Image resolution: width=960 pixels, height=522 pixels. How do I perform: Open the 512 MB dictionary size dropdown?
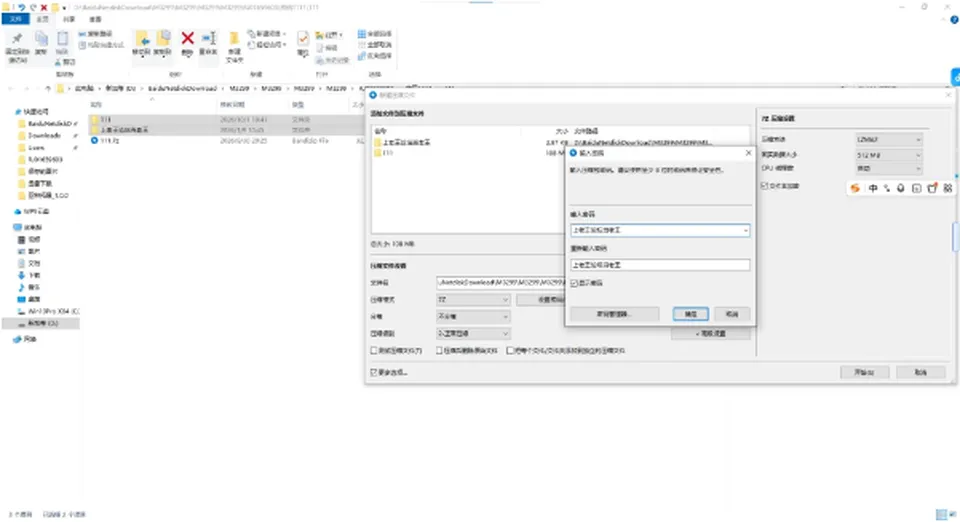(889, 155)
